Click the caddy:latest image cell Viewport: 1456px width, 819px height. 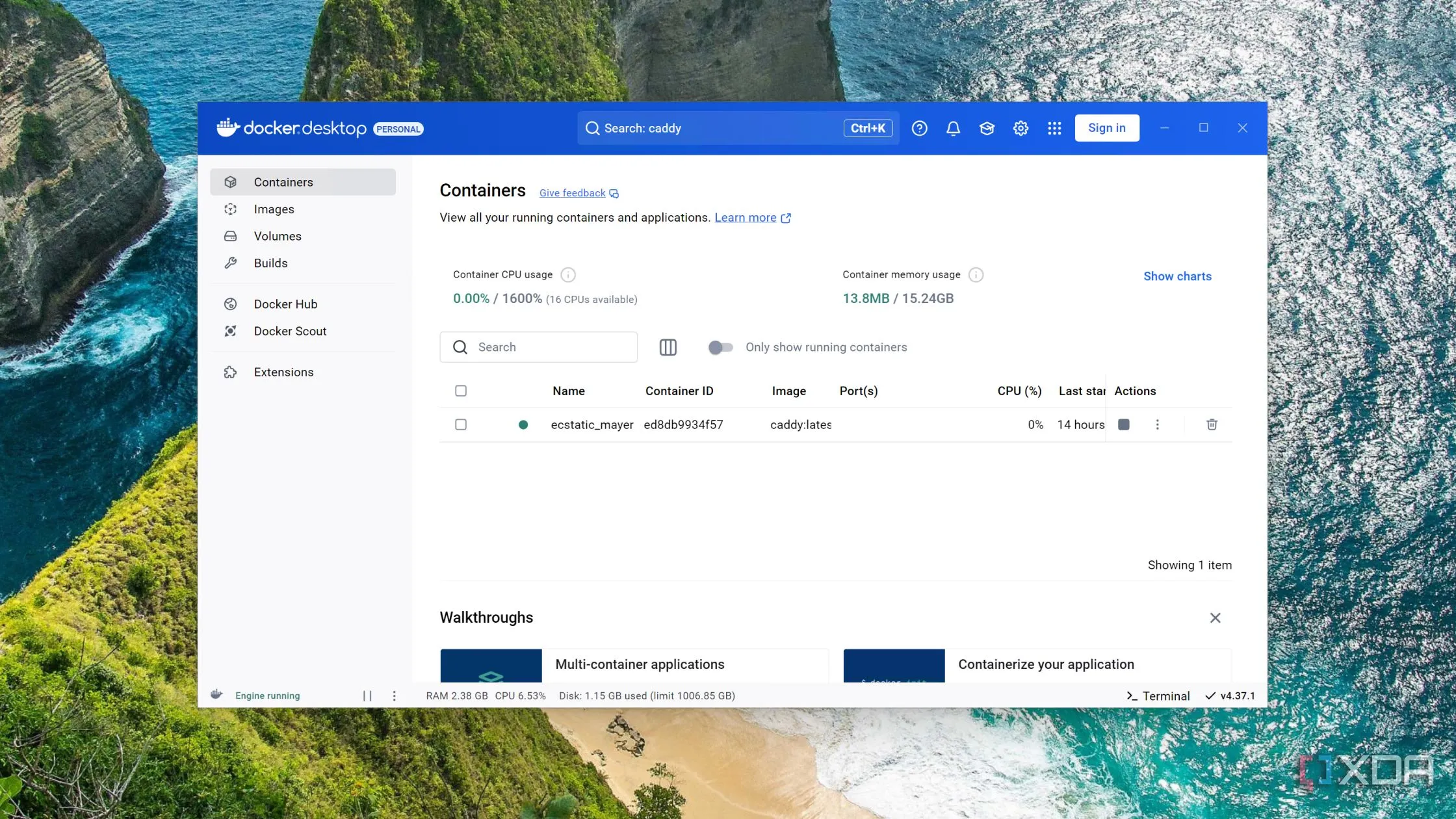[x=800, y=424]
